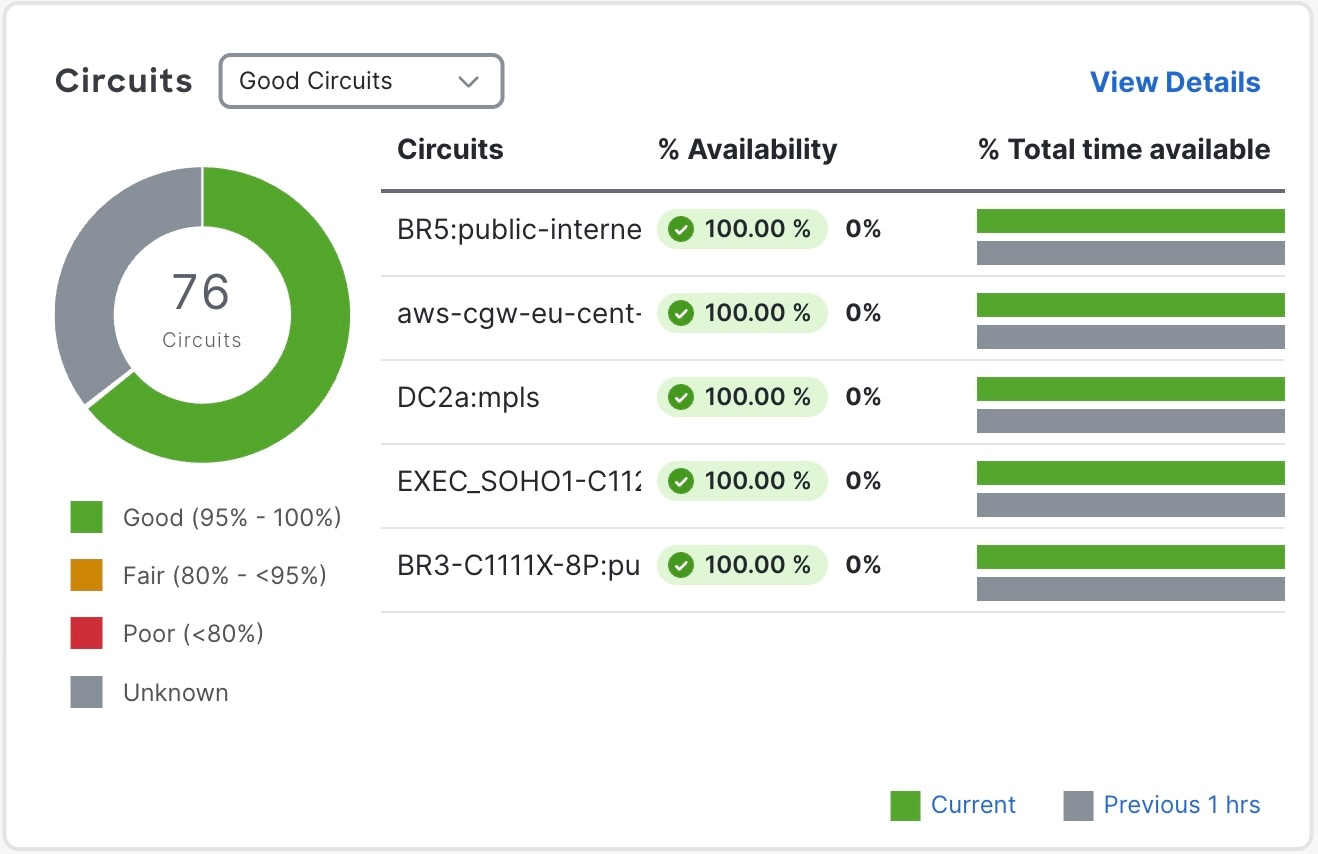Toggle the Previous 1 hrs legend entry
This screenshot has width=1318, height=854.
[x=1161, y=805]
